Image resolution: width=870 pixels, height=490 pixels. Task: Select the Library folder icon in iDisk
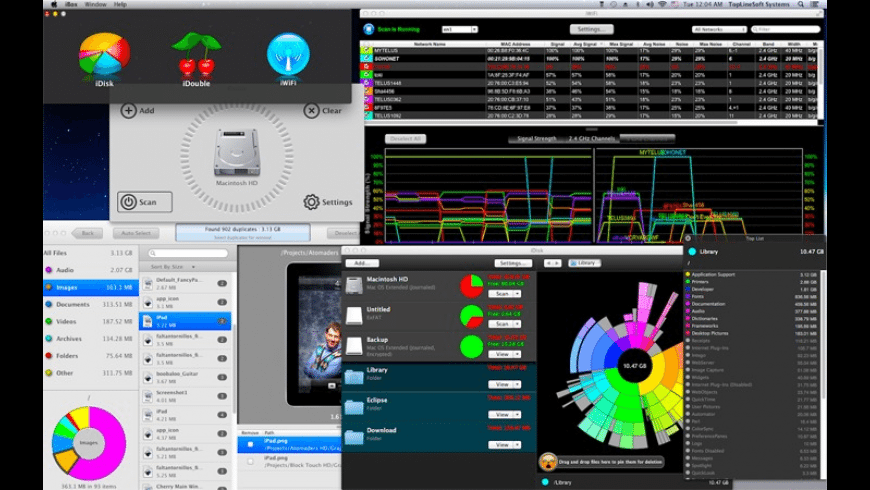point(354,376)
